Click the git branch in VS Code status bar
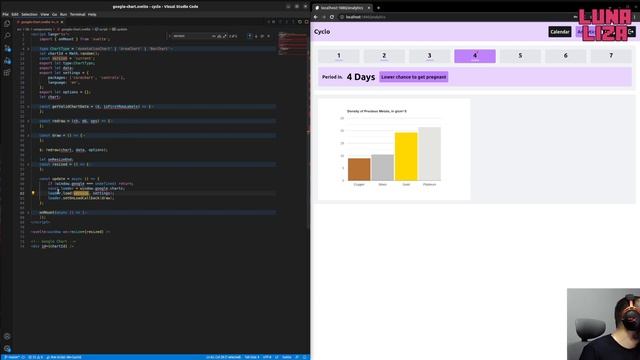640x360 pixels. coord(12,357)
